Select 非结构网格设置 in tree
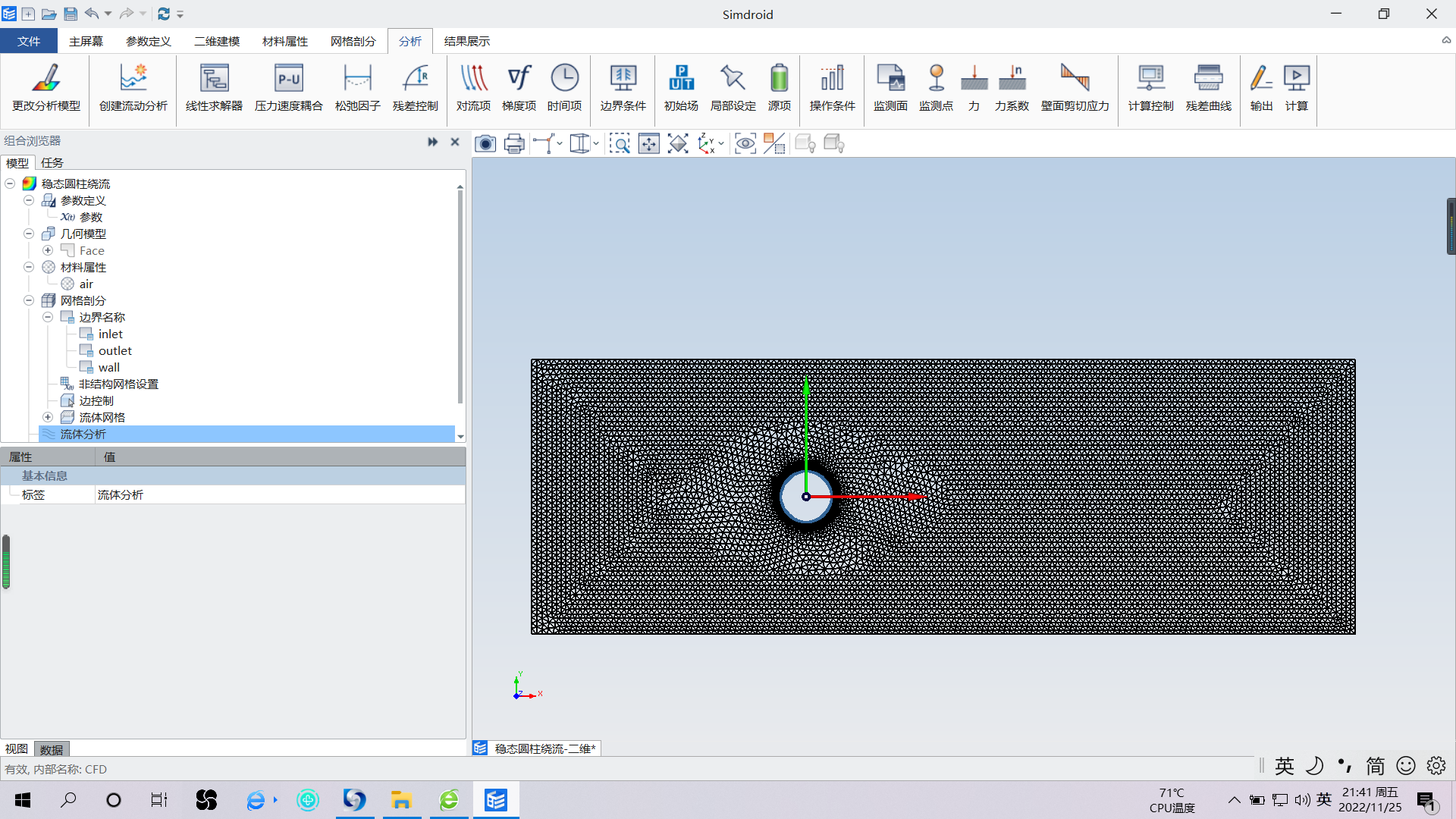This screenshot has height=819, width=1456. click(x=118, y=384)
